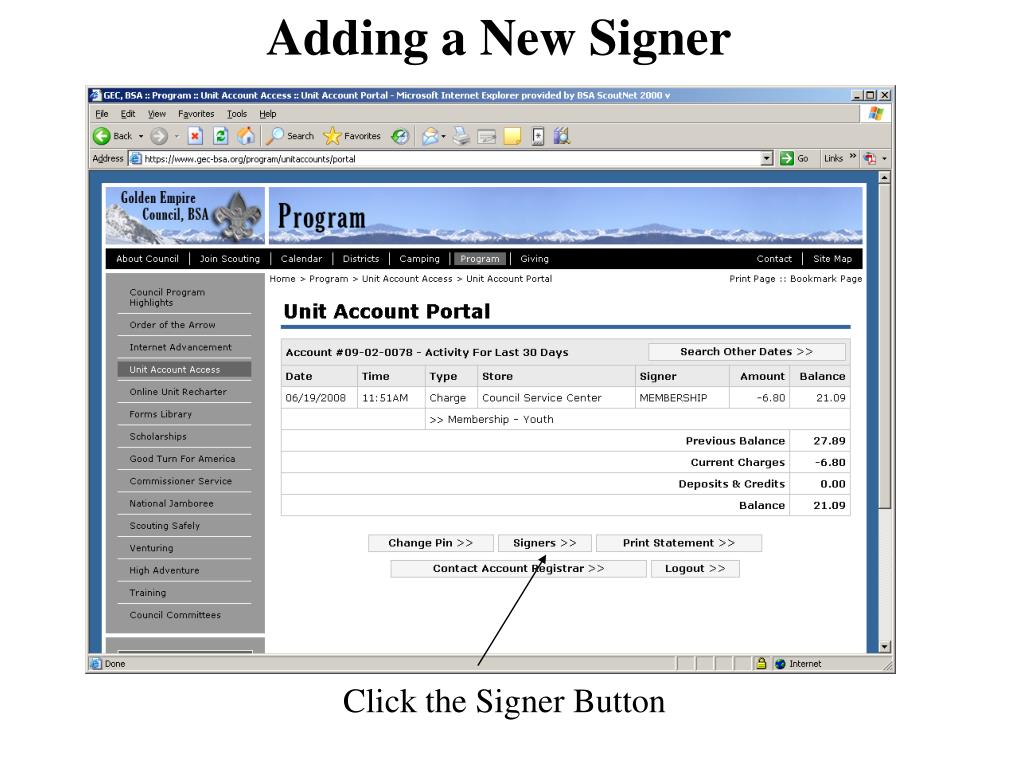
Task: Click the red Stop loading icon
Action: pos(195,136)
